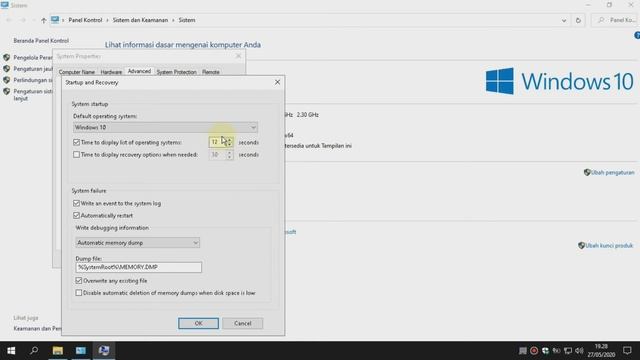640x360 pixels.
Task: Click the Forward navigation arrow
Action: [x=22, y=20]
